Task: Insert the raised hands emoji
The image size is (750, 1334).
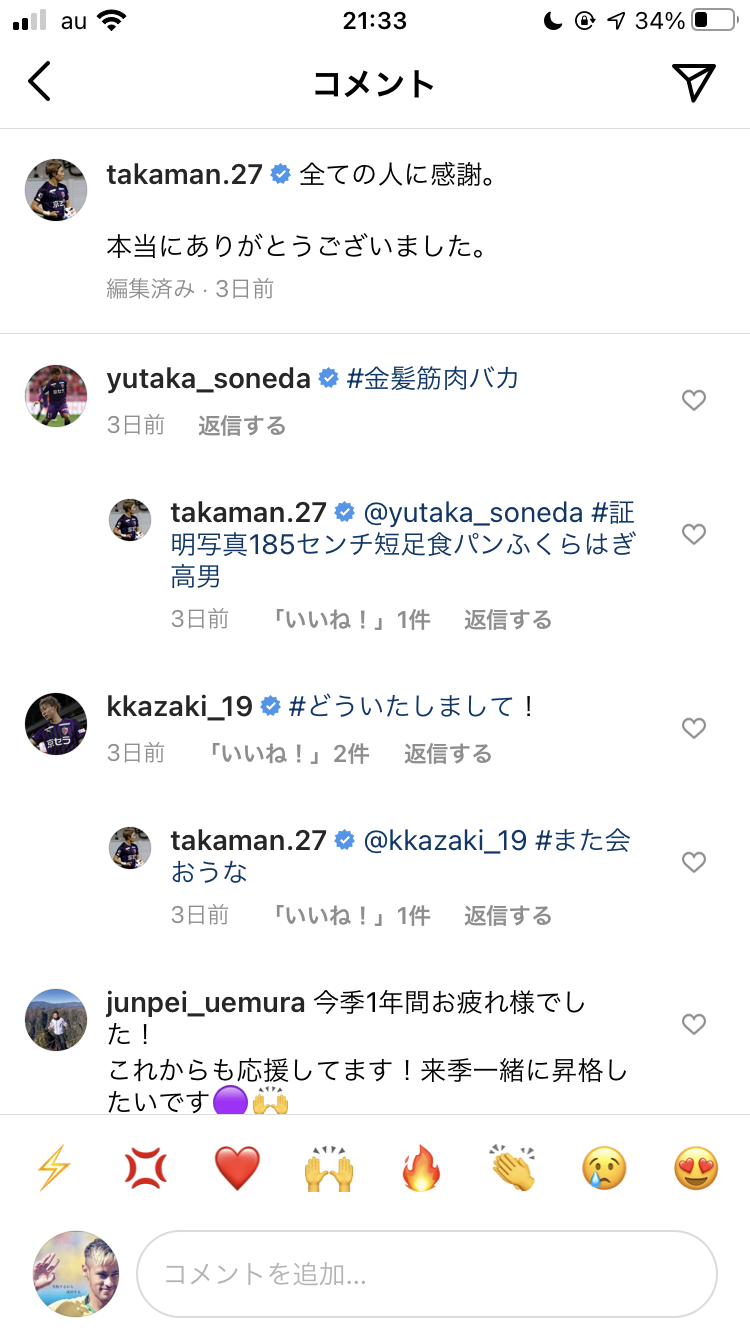Action: (x=329, y=1168)
